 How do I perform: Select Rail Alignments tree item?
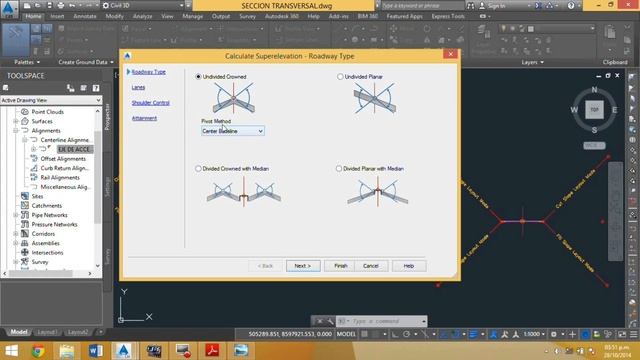(x=60, y=178)
